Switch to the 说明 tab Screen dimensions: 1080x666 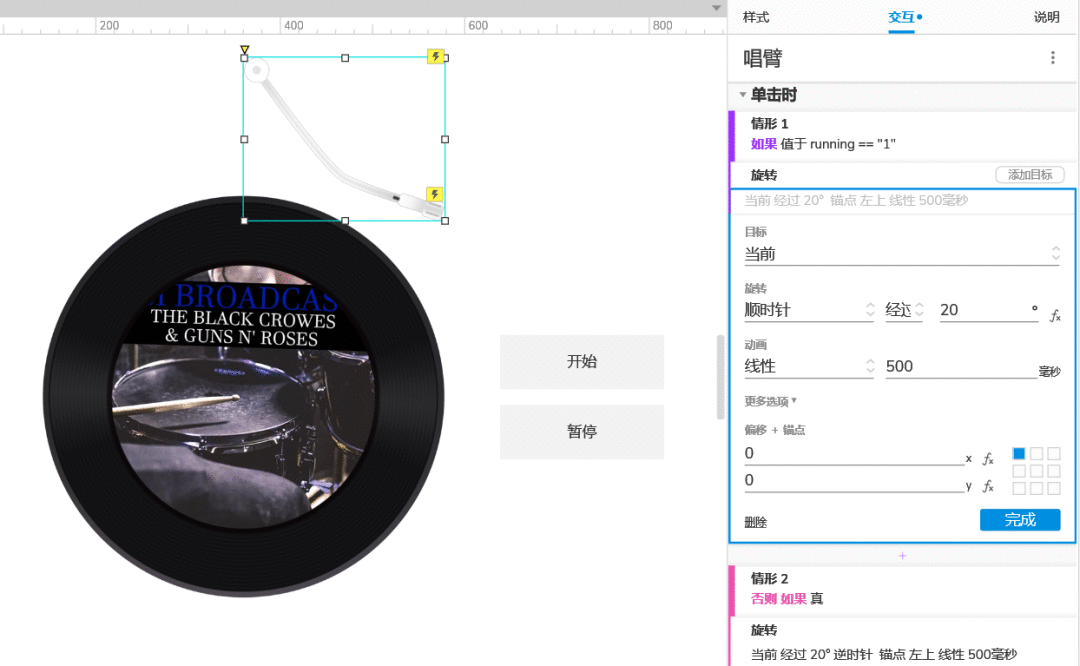pyautogui.click(x=1046, y=17)
